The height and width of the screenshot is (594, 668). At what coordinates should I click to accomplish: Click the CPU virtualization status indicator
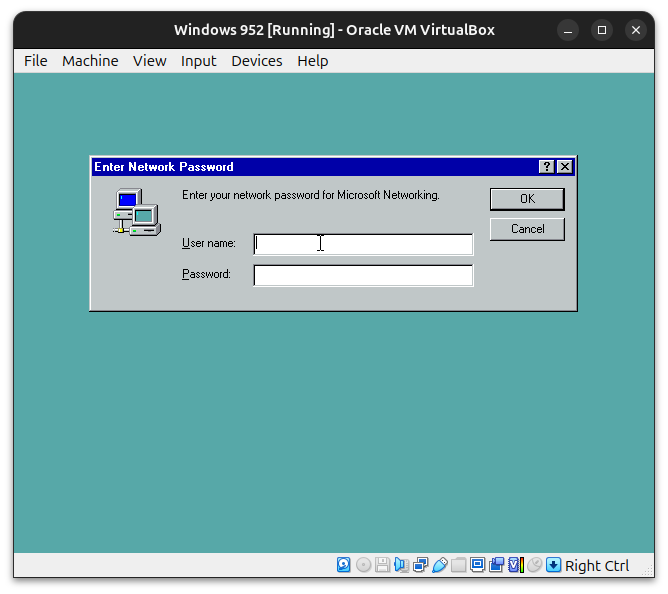516,565
